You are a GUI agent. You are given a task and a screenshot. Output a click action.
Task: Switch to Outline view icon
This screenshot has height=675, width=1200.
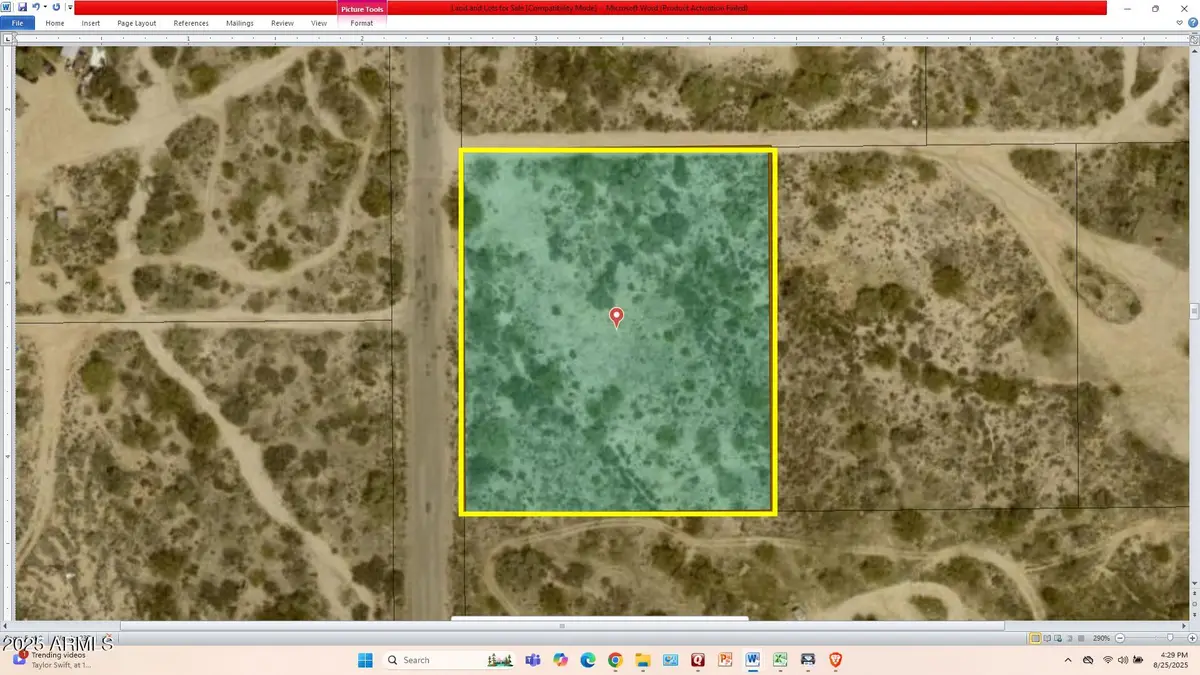click(x=1070, y=637)
